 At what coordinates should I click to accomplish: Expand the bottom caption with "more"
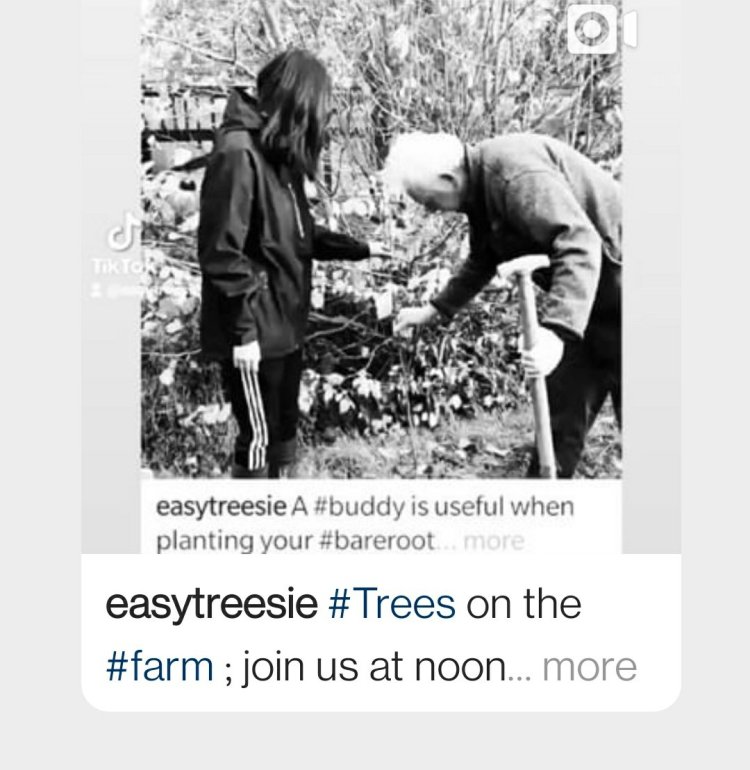[x=589, y=666]
